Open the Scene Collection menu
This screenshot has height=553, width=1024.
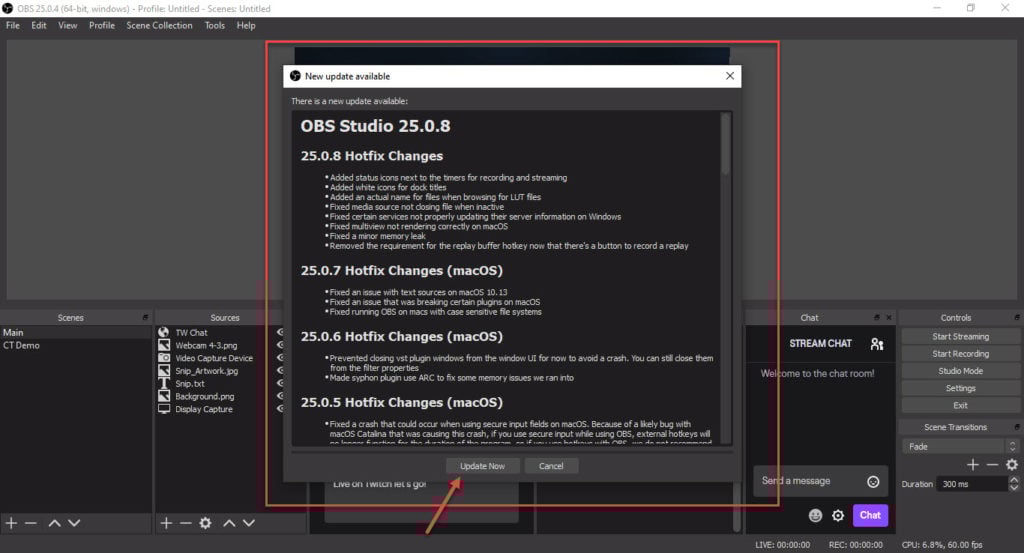coord(159,25)
